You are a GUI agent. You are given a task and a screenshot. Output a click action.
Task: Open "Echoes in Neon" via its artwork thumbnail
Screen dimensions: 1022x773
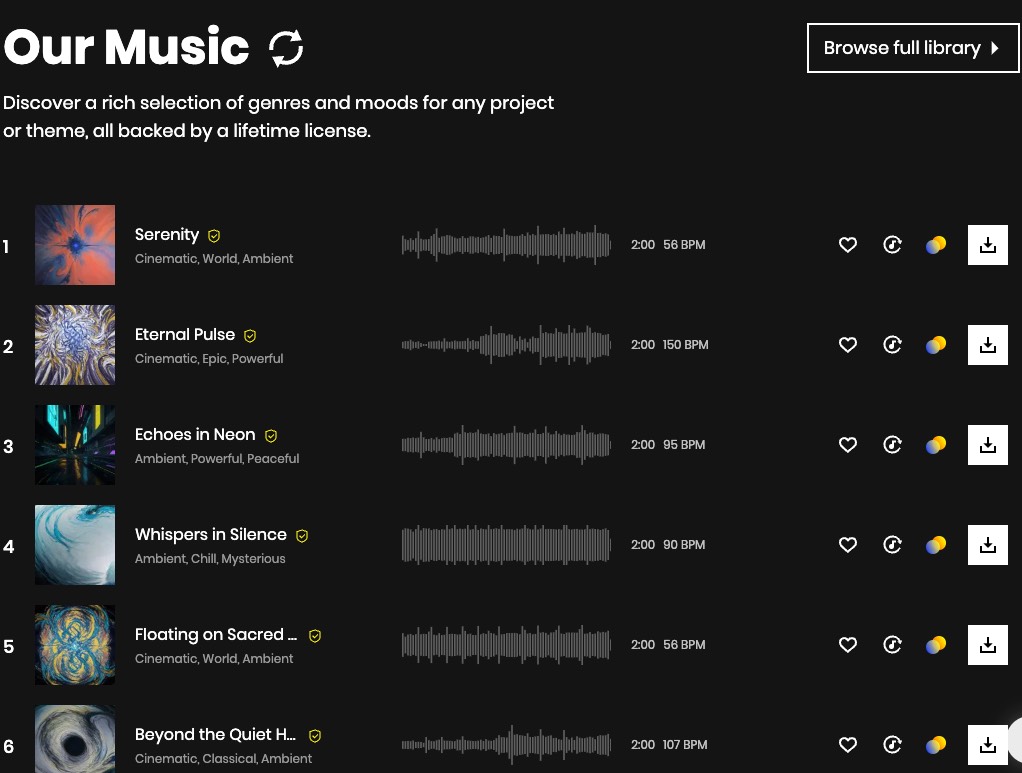(75, 445)
